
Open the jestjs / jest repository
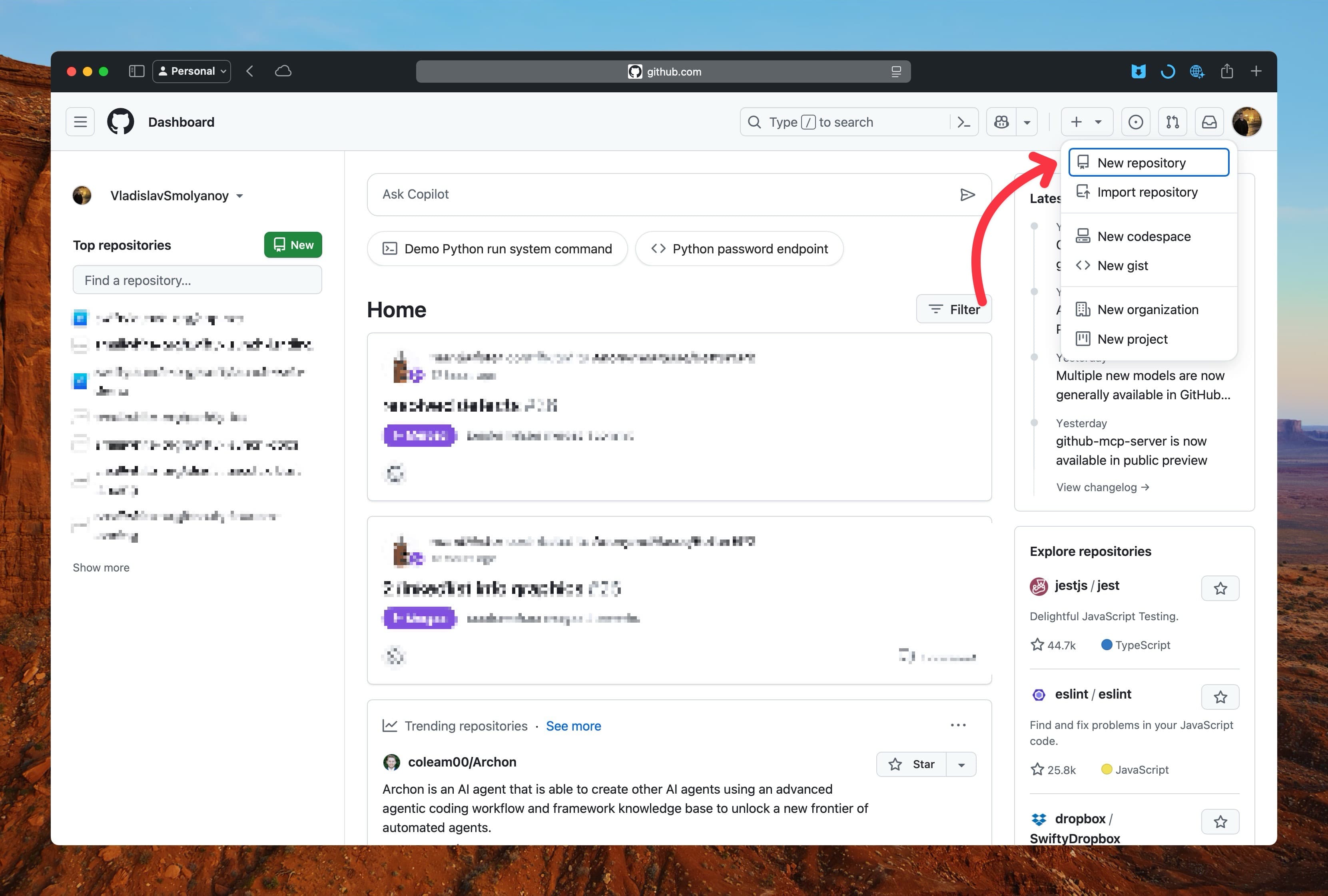[x=1087, y=585]
